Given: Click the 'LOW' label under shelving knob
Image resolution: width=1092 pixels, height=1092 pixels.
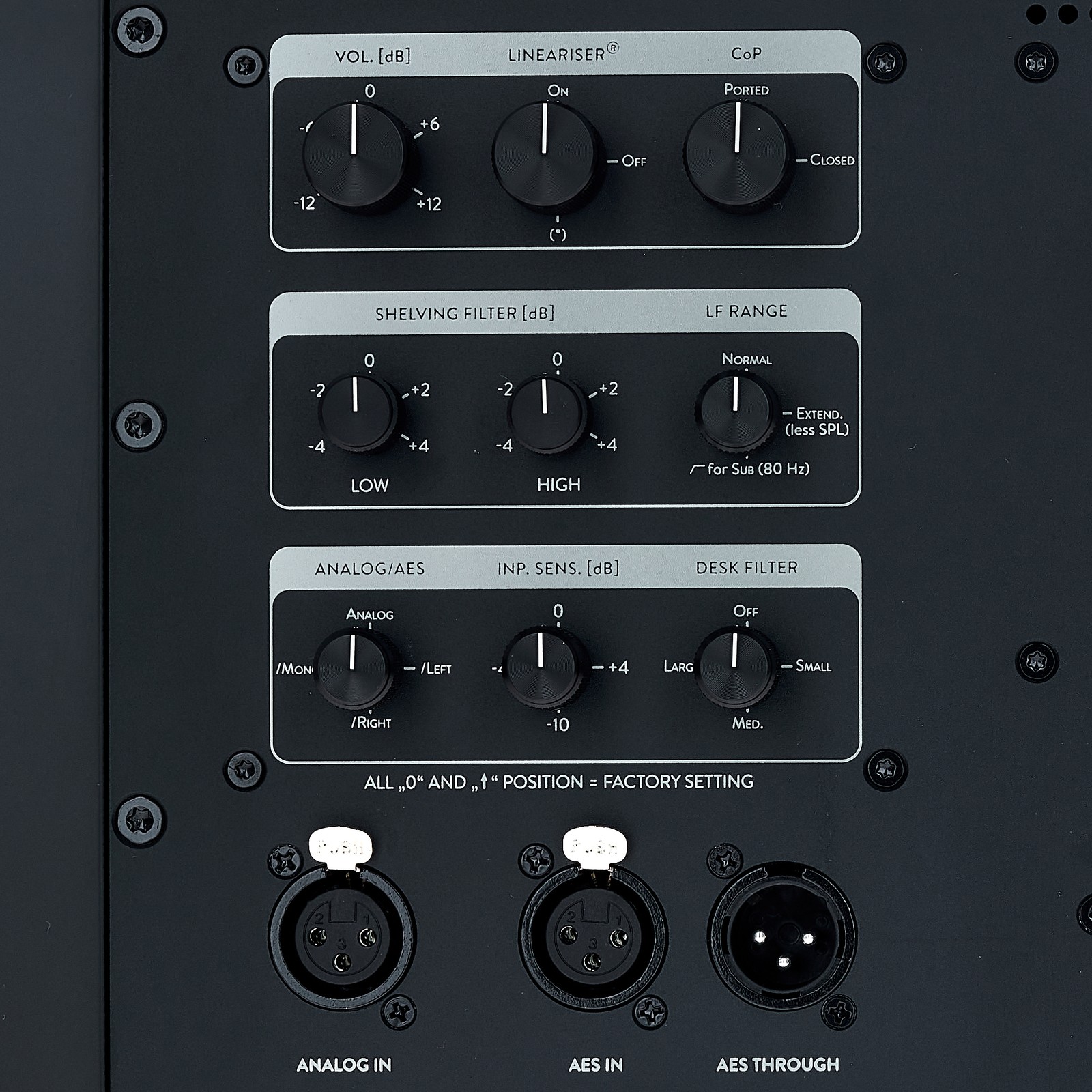Looking at the screenshot, I should pos(369,486).
